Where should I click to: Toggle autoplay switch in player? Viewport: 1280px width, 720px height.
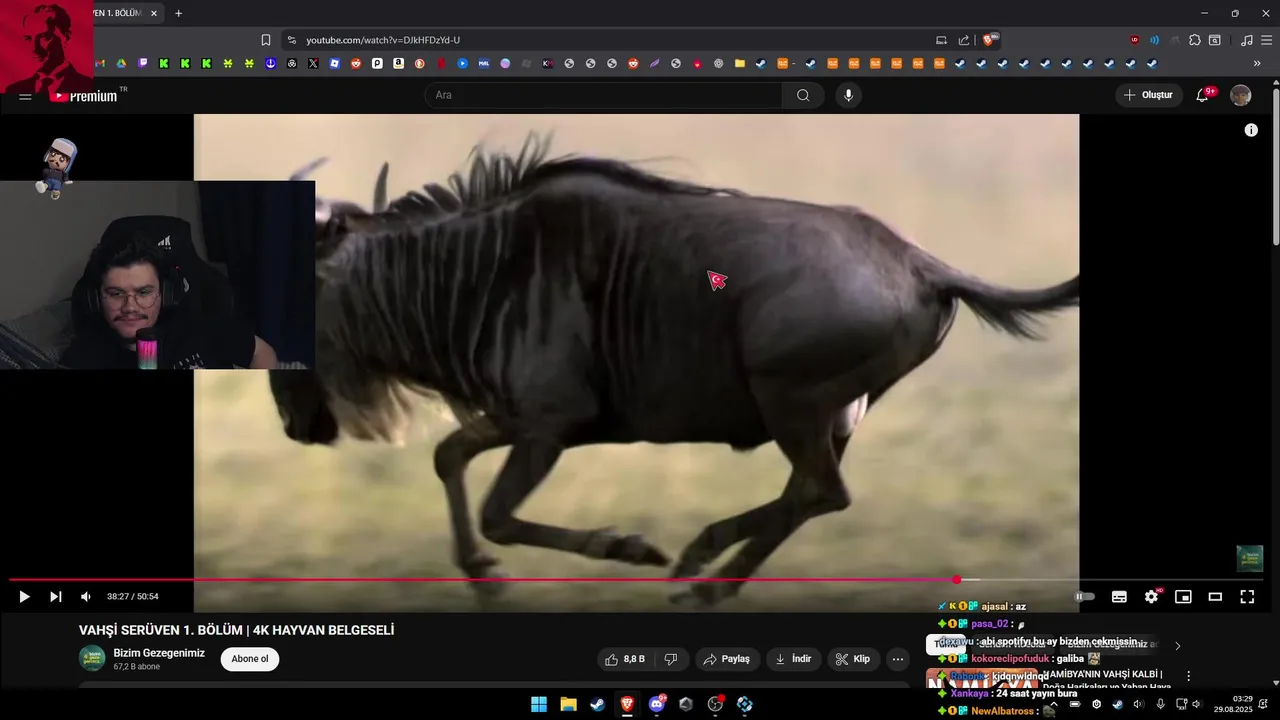[x=1085, y=596]
